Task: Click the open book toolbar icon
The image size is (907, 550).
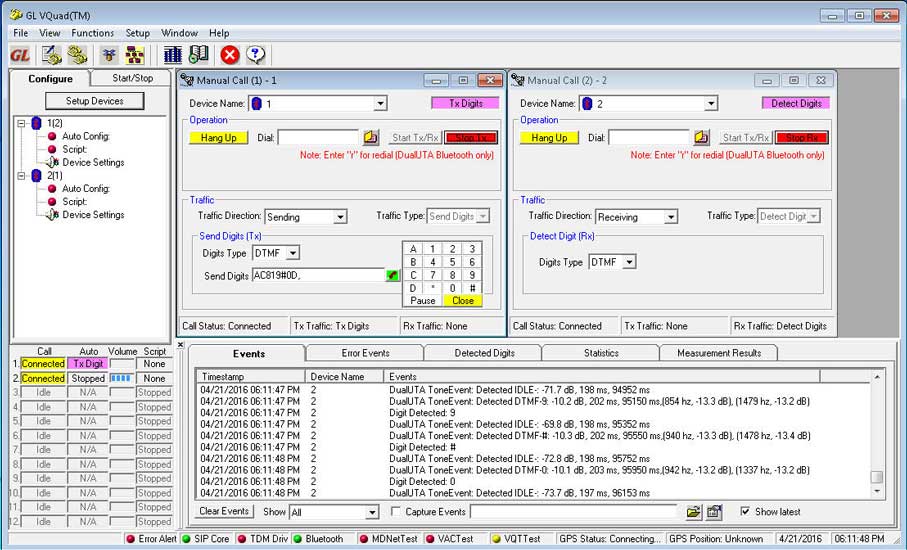Action: click(x=198, y=56)
